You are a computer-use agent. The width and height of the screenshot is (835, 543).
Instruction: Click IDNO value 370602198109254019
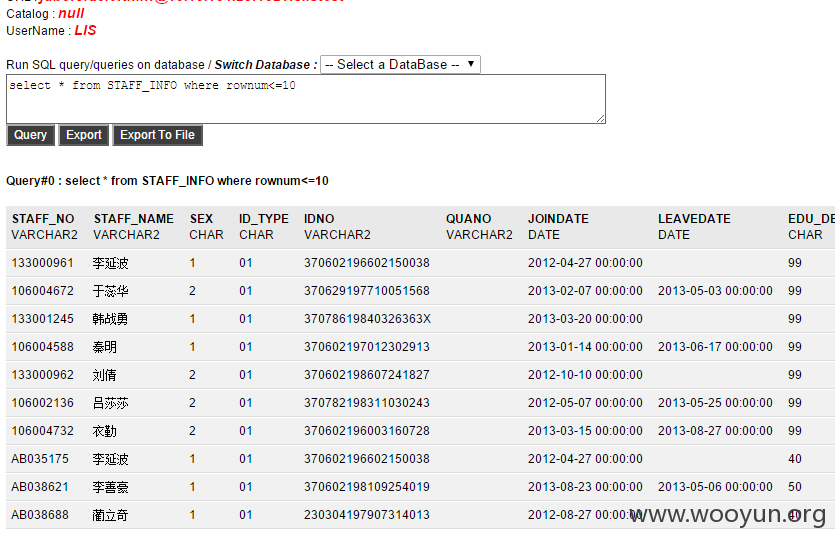367,487
